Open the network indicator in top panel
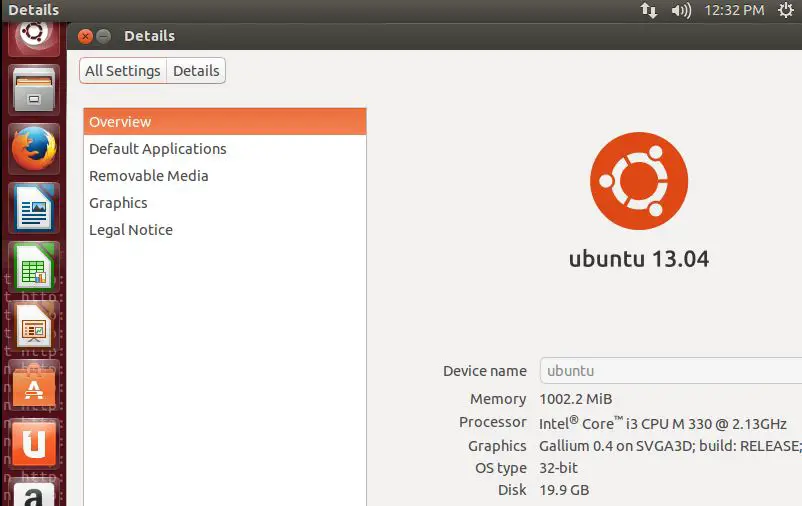This screenshot has height=506, width=802. point(649,10)
